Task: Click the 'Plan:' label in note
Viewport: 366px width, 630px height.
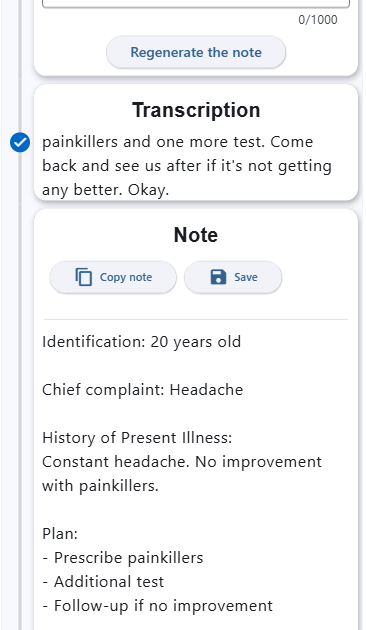Action: pyautogui.click(x=60, y=534)
